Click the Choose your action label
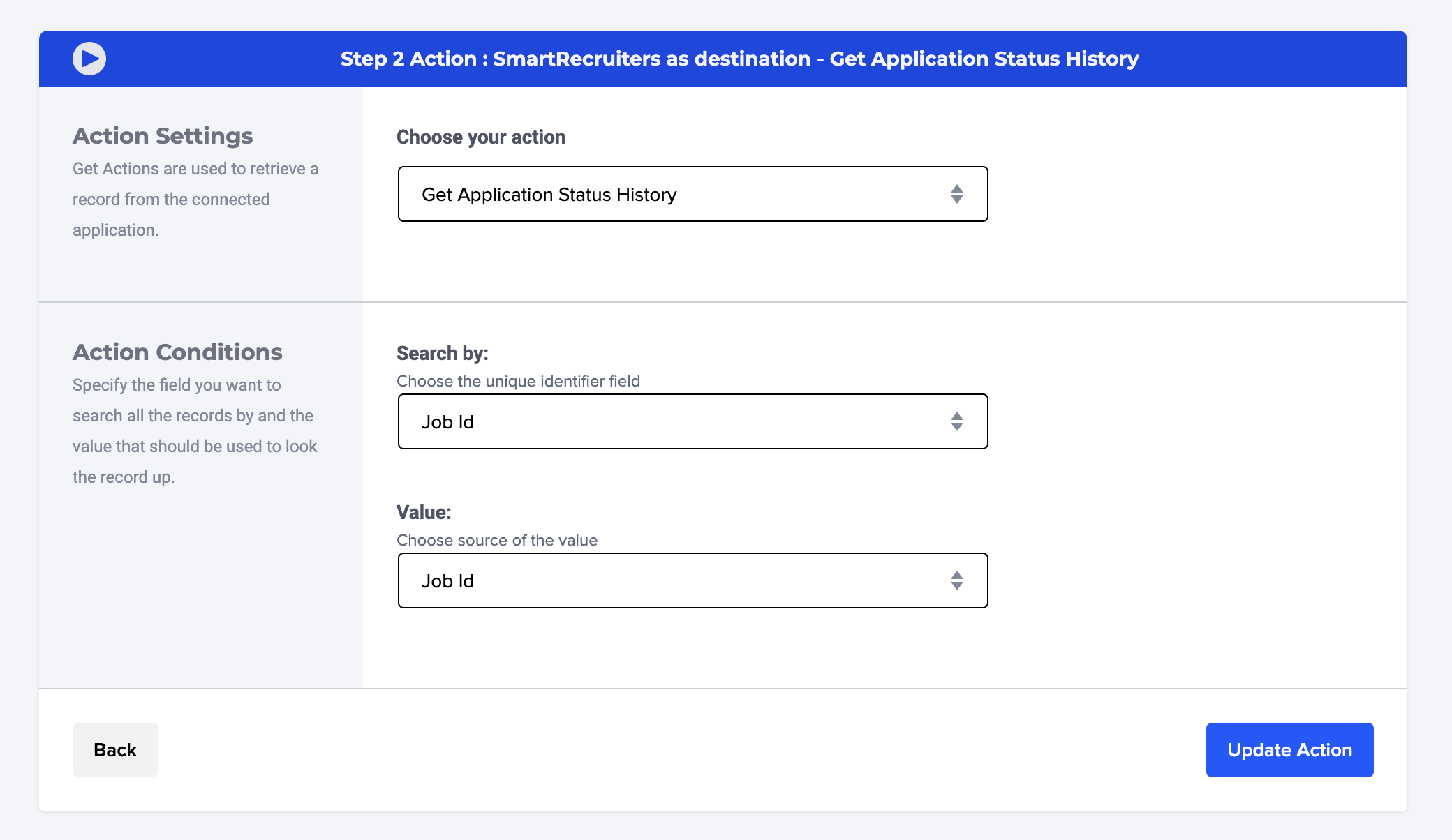The height and width of the screenshot is (840, 1452). click(x=480, y=137)
